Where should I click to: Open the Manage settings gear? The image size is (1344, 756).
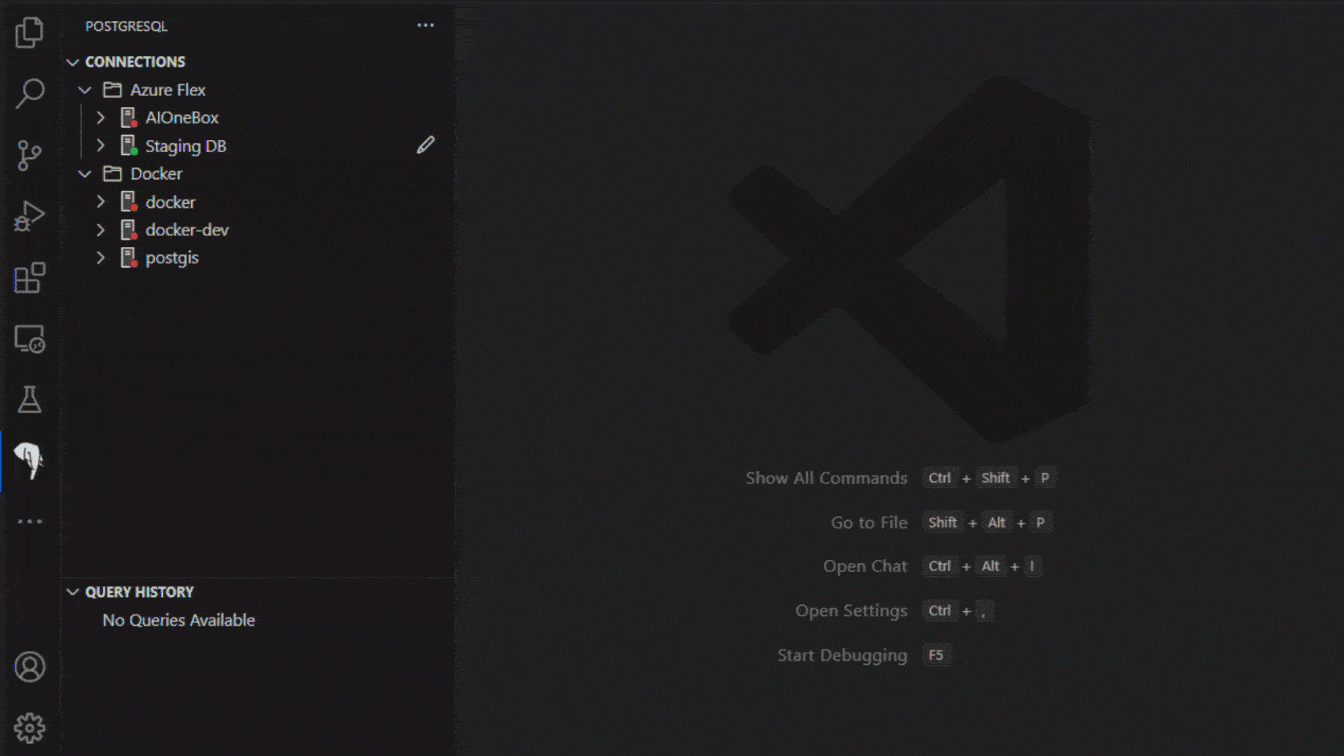[x=29, y=727]
